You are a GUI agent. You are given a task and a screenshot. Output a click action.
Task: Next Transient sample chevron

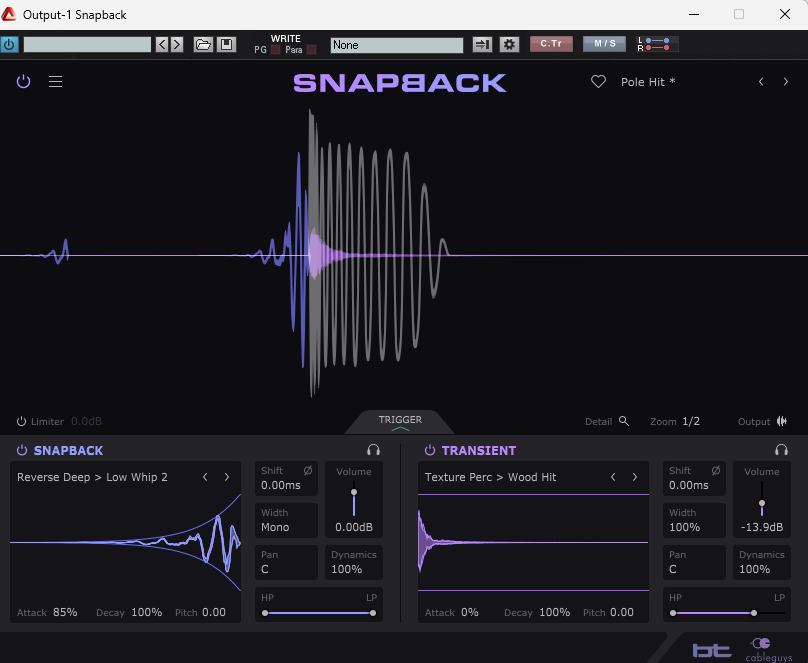click(635, 477)
